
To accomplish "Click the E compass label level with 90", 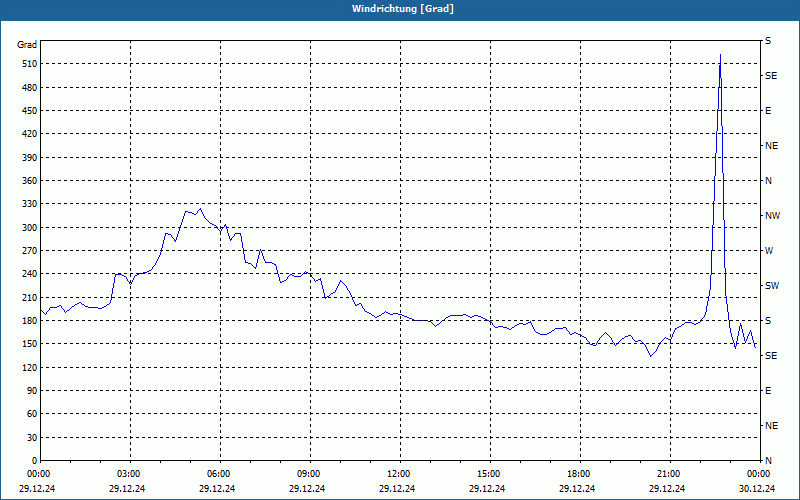I will 768,391.
